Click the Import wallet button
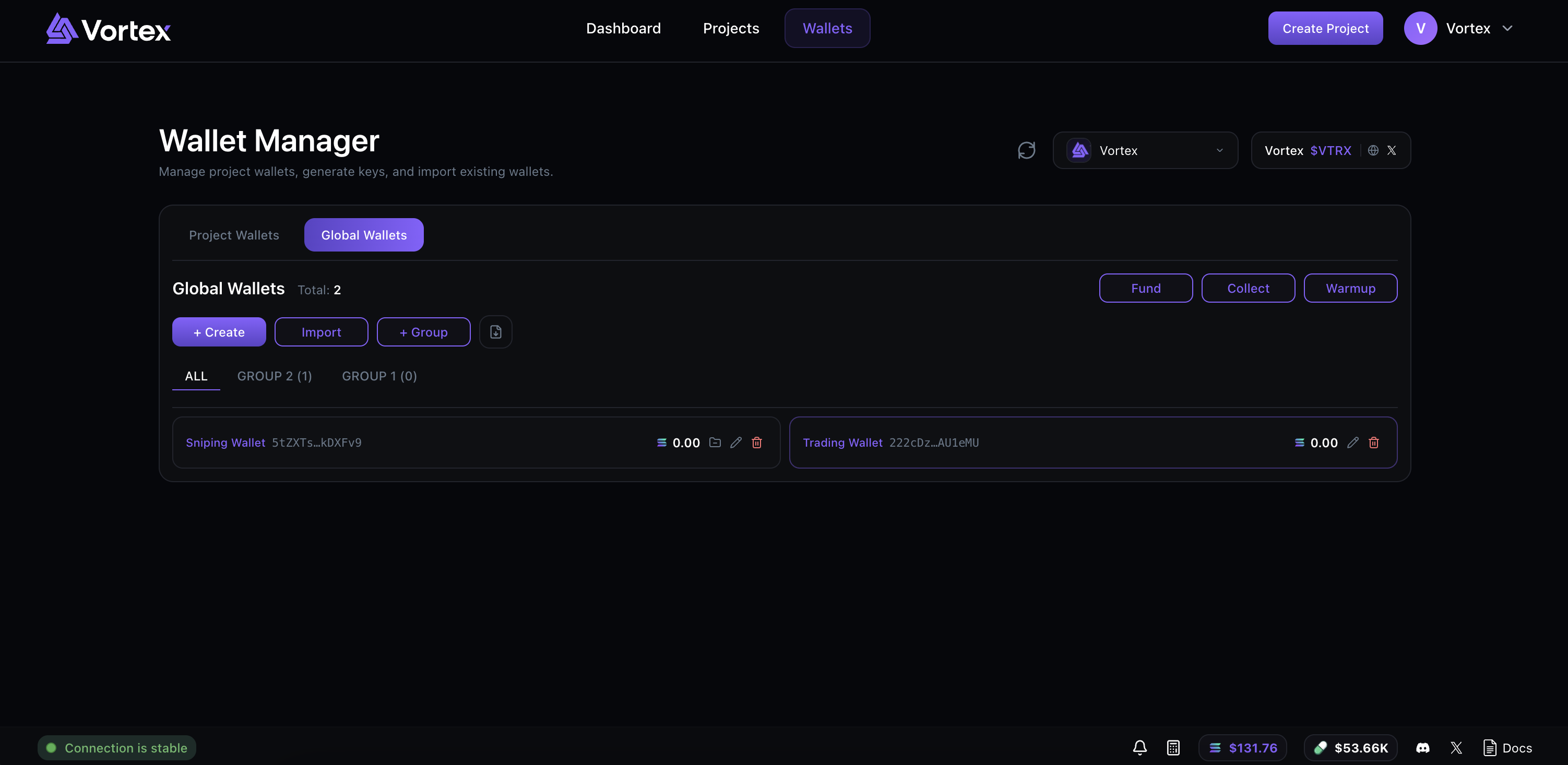 pos(321,332)
